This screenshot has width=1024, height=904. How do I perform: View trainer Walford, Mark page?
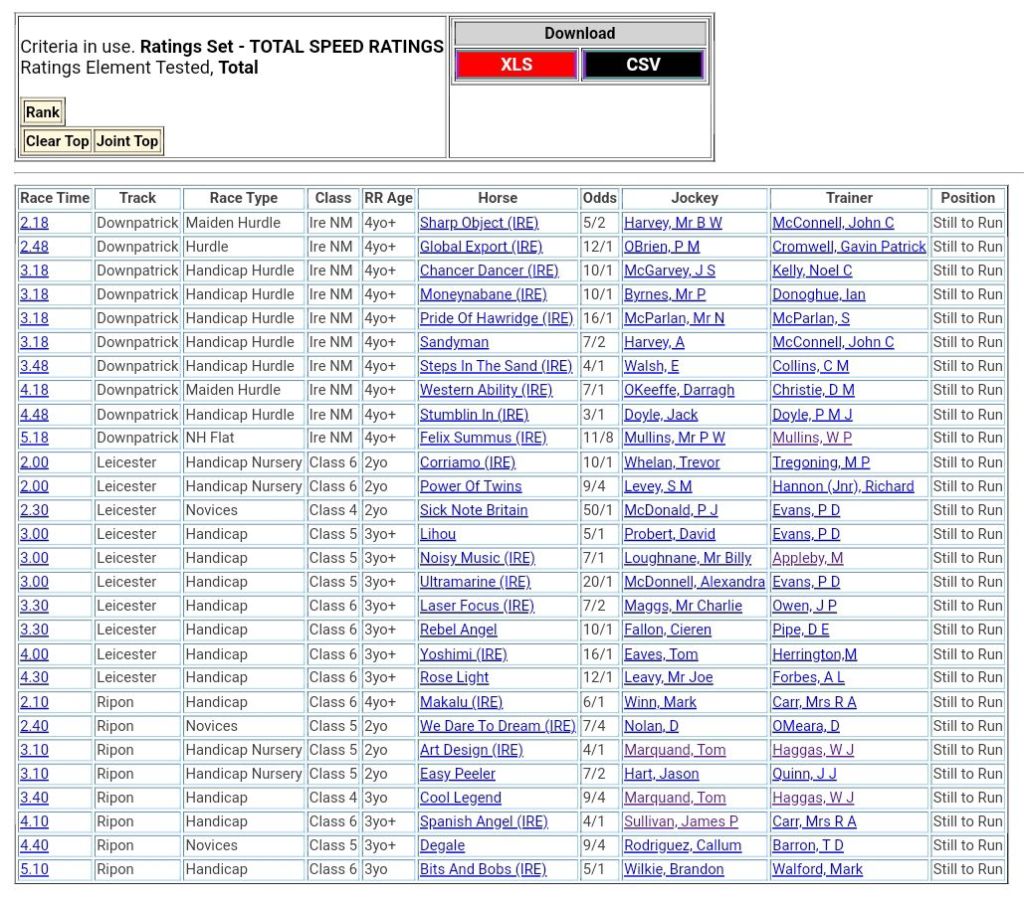click(x=816, y=869)
